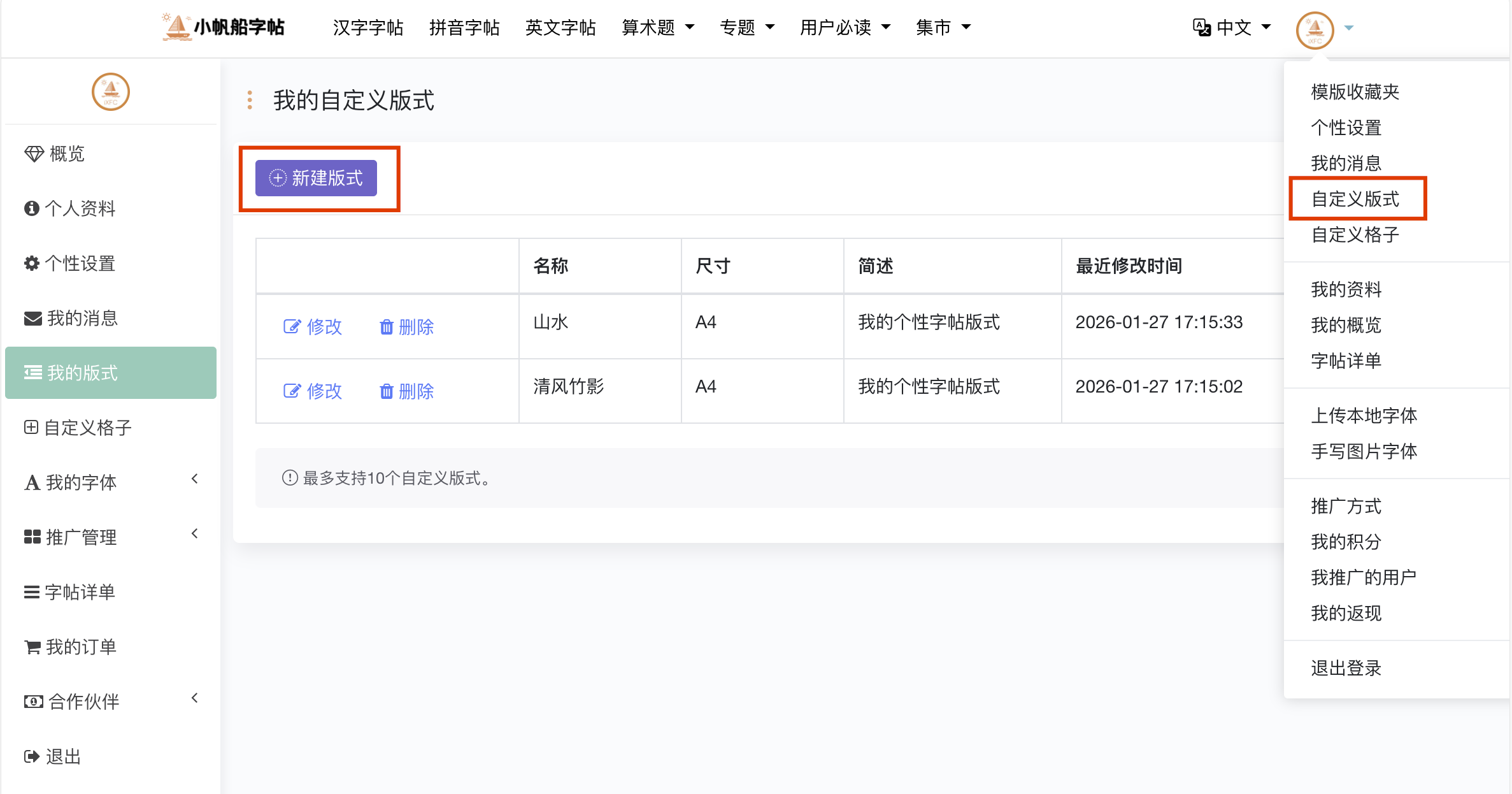
Task: Click the font A icon beside 我的字体
Action: 32,482
